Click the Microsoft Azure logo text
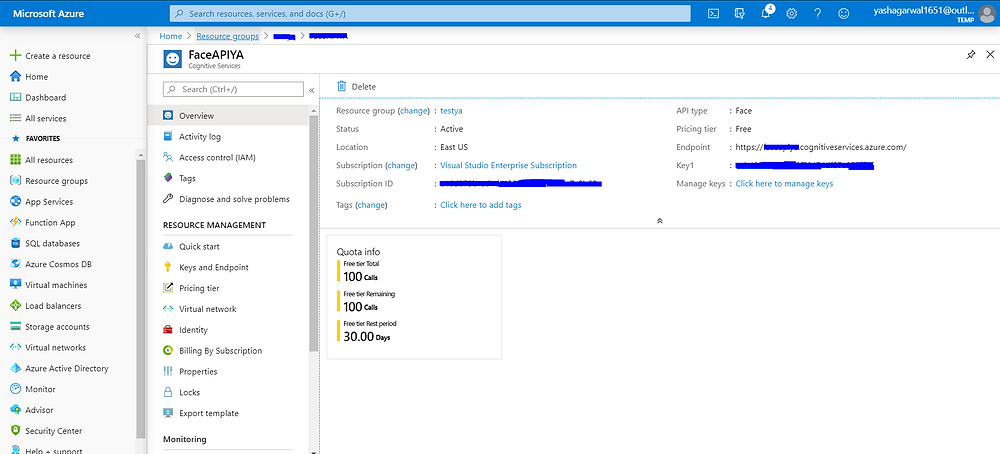Viewport: 1000px width, 454px height. [48, 13]
